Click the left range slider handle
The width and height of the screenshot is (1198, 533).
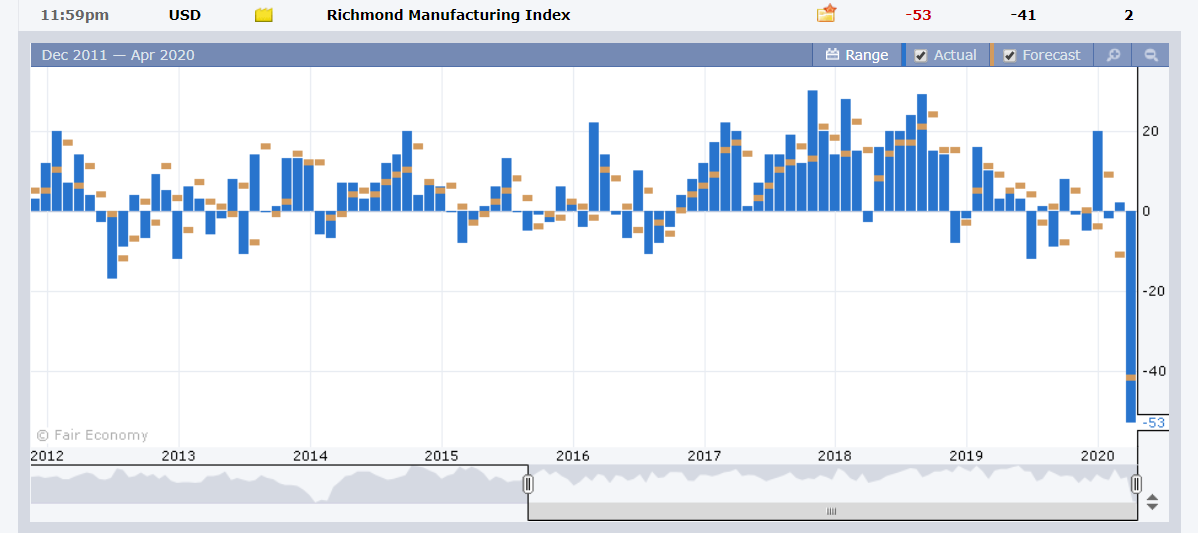point(528,484)
